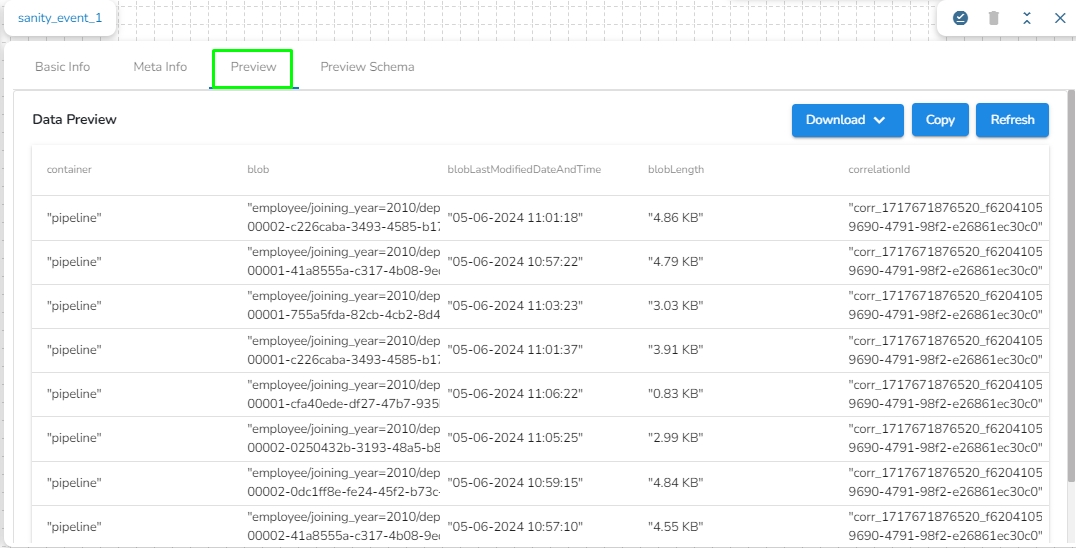Click the blob cell containing 00002-0250432b
The image size is (1076, 548).
point(343,438)
